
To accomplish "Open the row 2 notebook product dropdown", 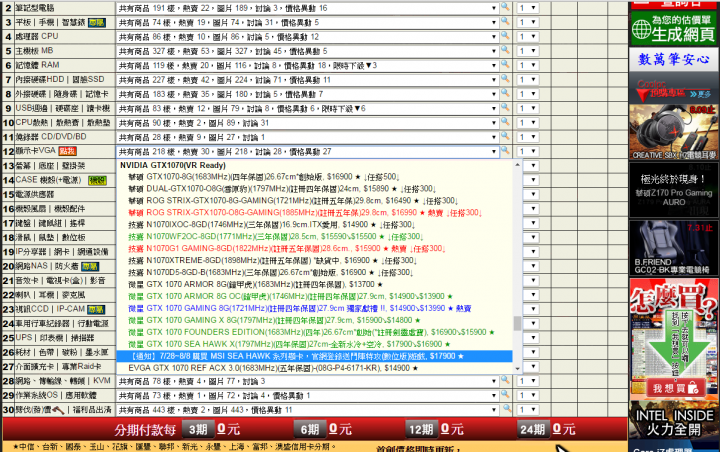I will click(x=307, y=8).
